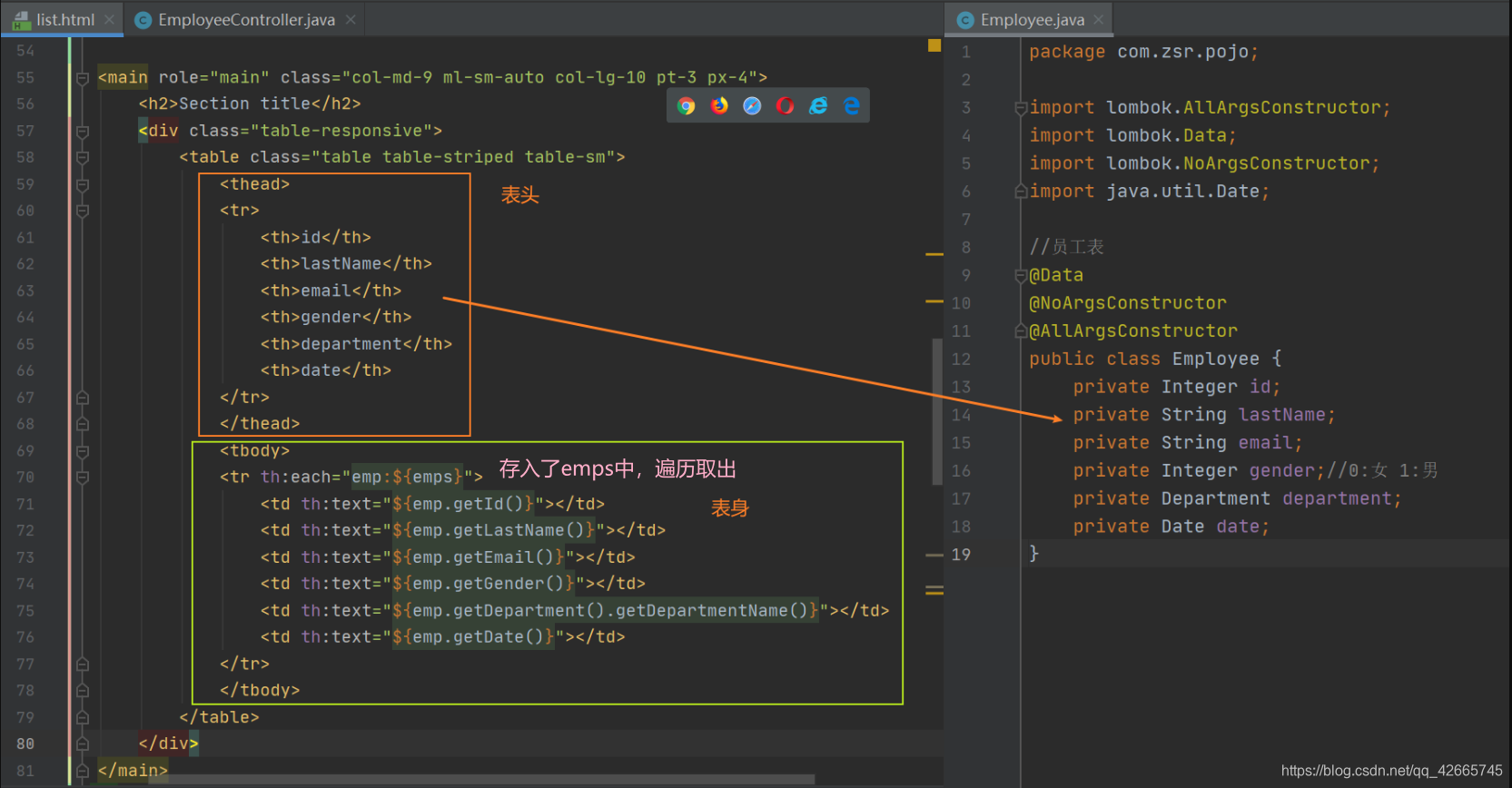Click the closing "</table>" tag on line 79
This screenshot has height=788, width=1512.
[219, 717]
